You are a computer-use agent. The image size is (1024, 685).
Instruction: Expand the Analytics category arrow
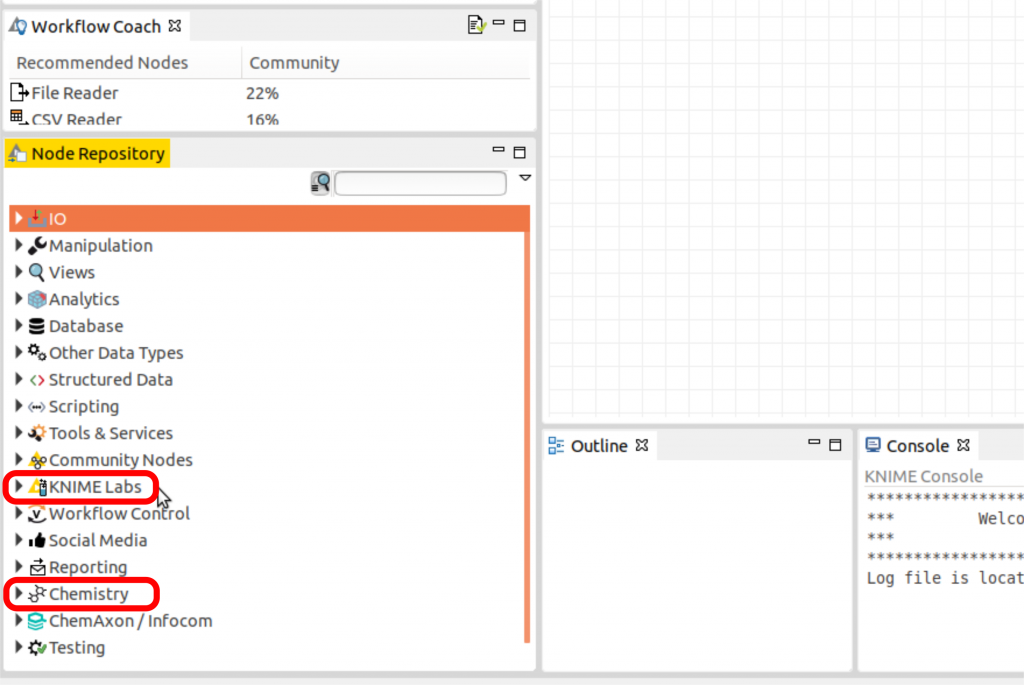coord(19,299)
